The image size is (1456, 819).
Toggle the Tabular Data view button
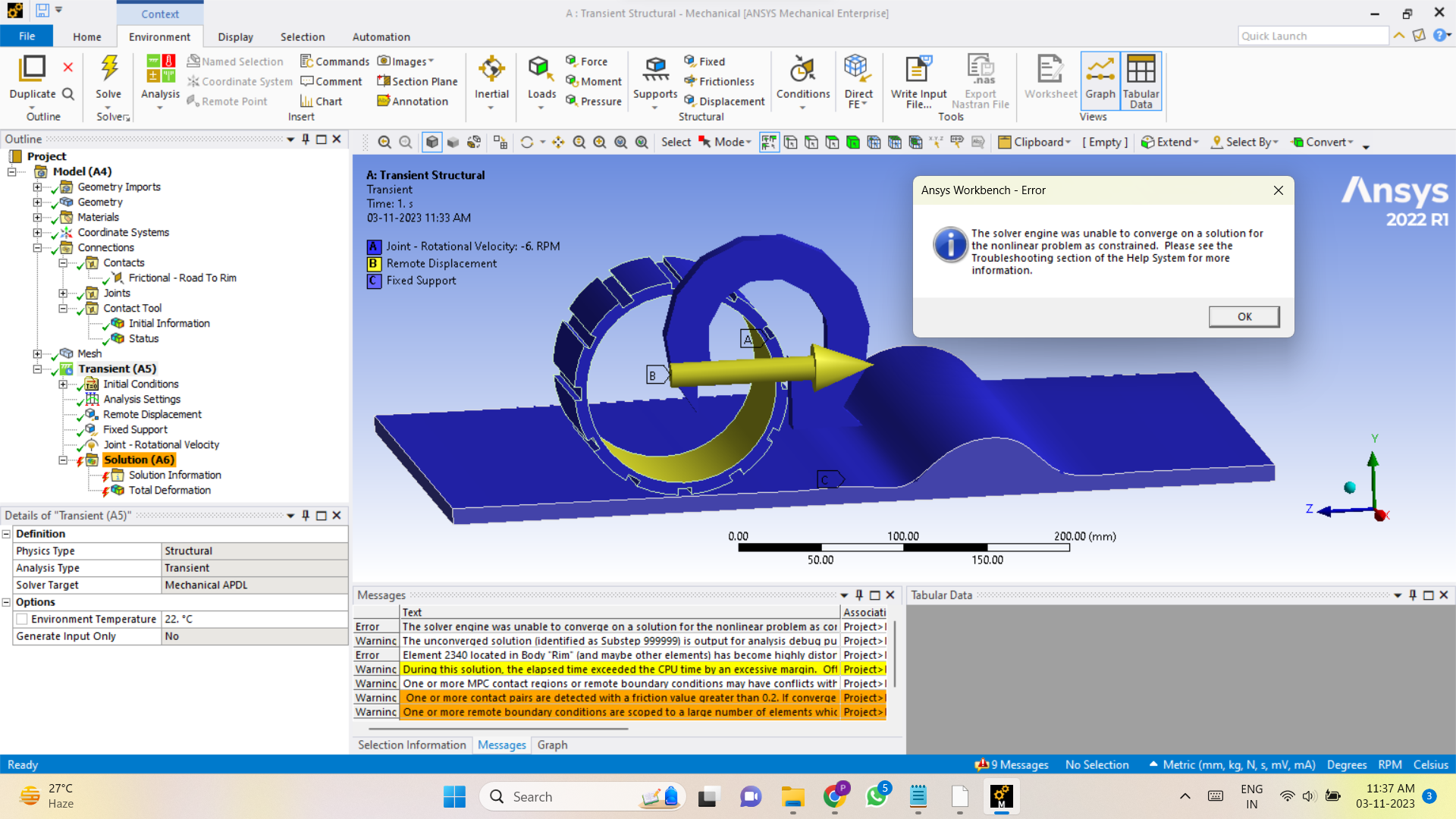1141,81
